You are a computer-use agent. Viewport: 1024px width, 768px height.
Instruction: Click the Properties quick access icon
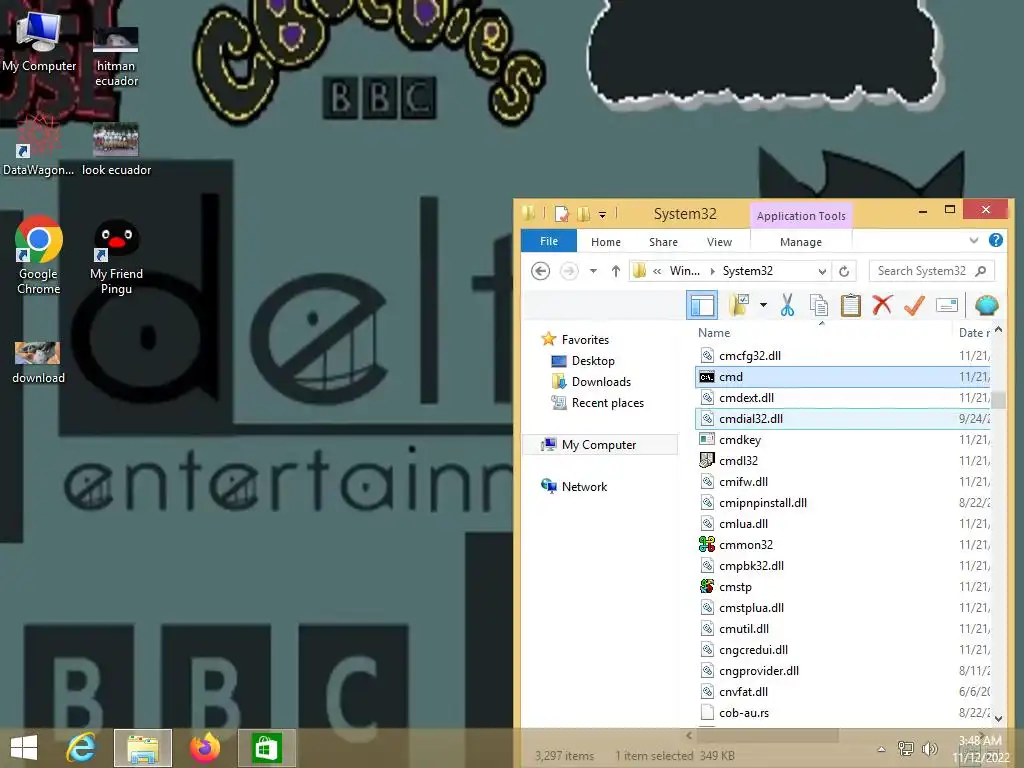pyautogui.click(x=561, y=214)
